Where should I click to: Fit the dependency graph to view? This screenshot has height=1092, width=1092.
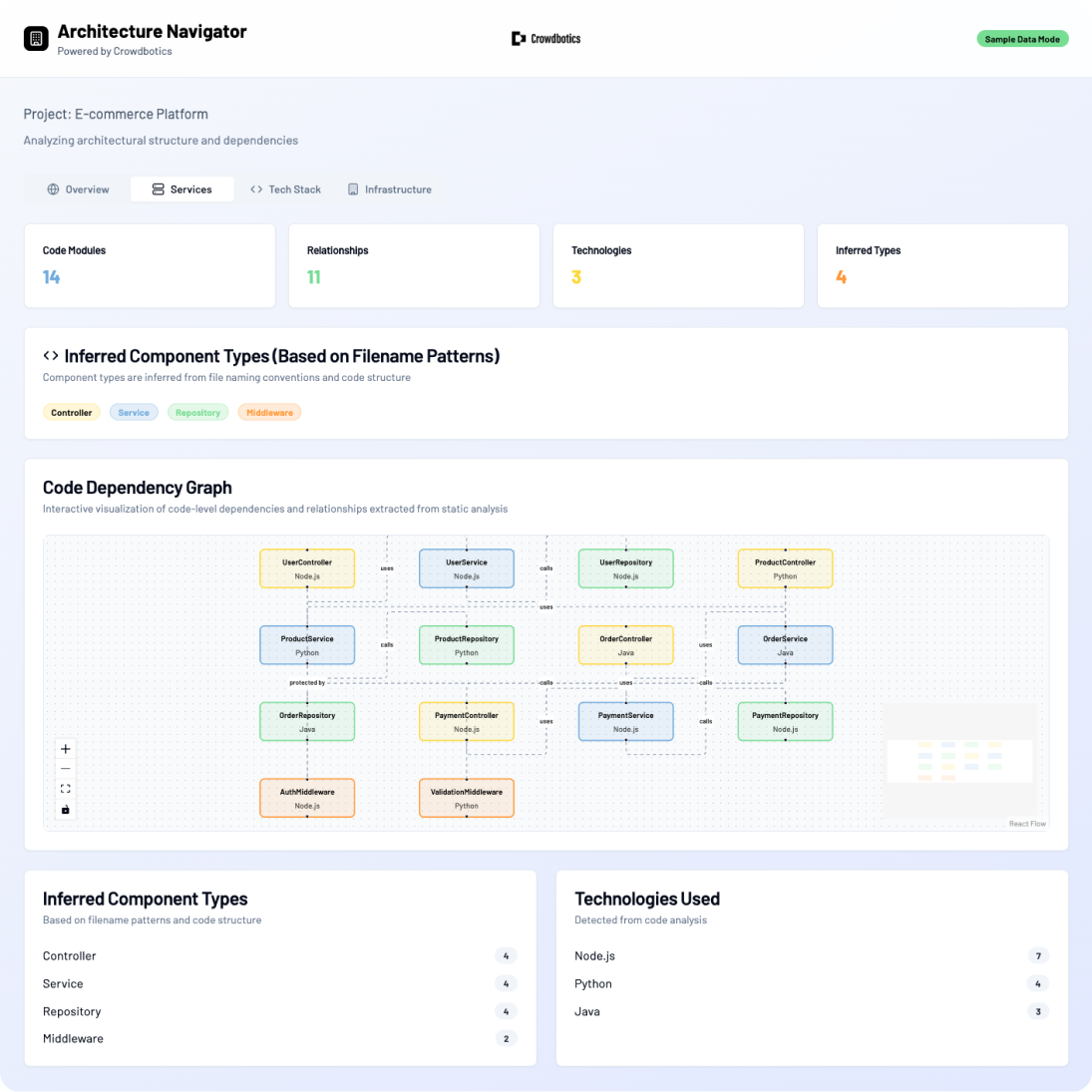click(x=65, y=788)
